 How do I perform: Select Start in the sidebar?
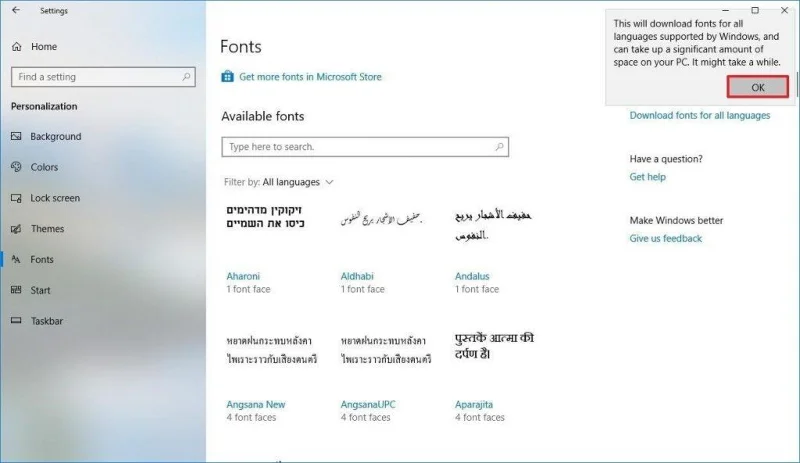[x=40, y=290]
